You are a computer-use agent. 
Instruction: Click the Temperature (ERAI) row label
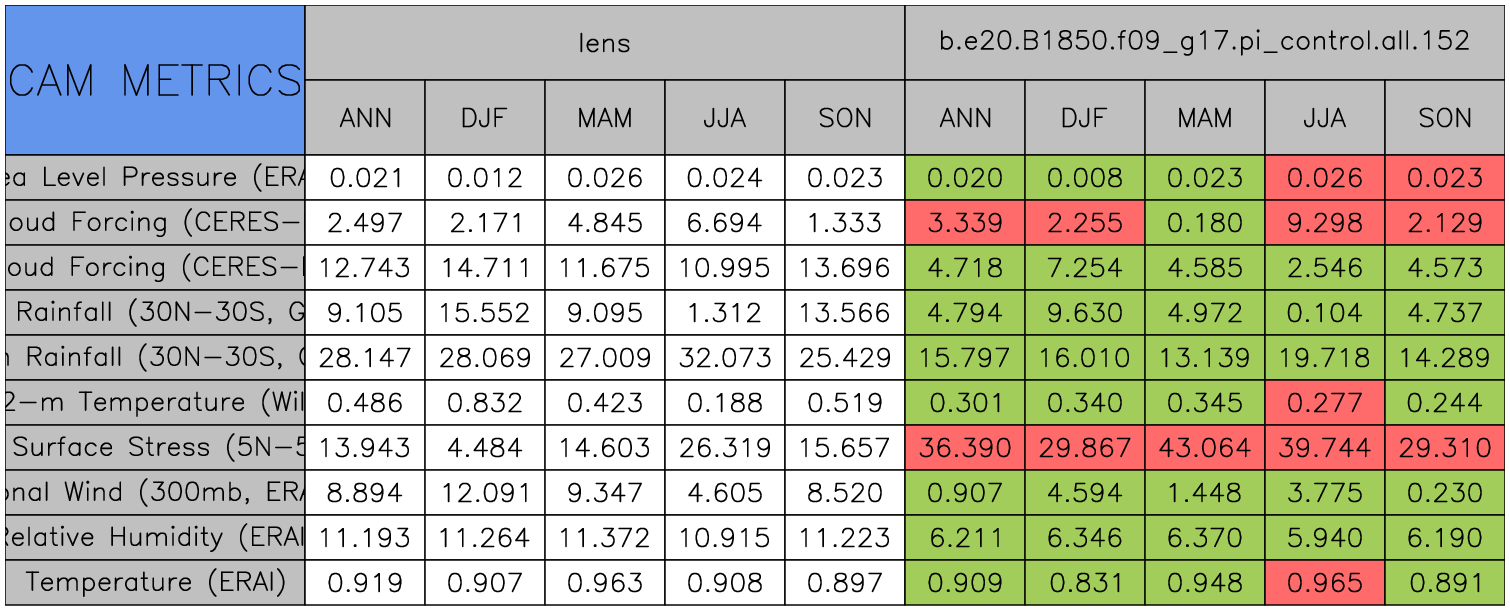[x=155, y=582]
